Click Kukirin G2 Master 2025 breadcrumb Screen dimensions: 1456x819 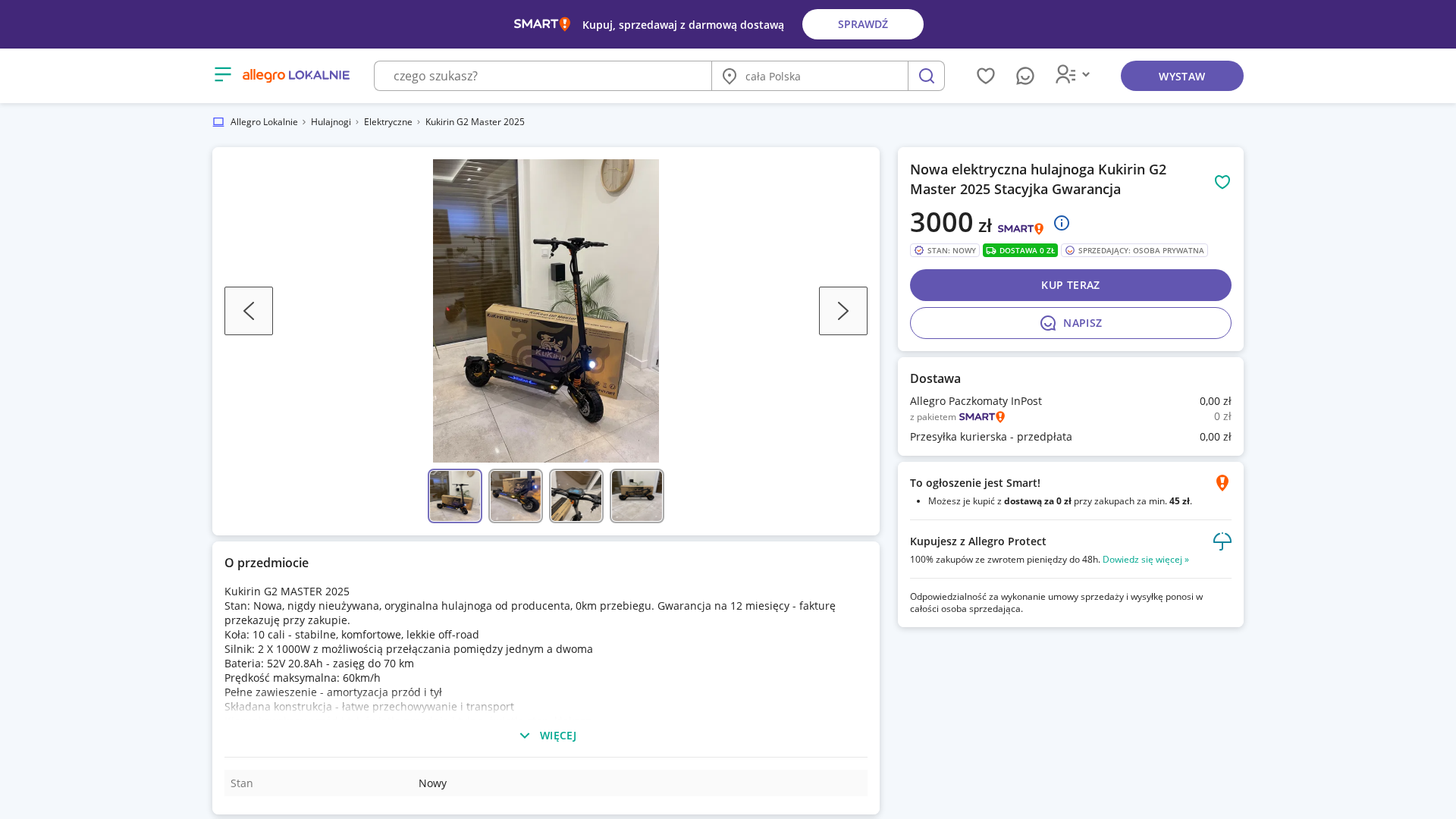(475, 122)
